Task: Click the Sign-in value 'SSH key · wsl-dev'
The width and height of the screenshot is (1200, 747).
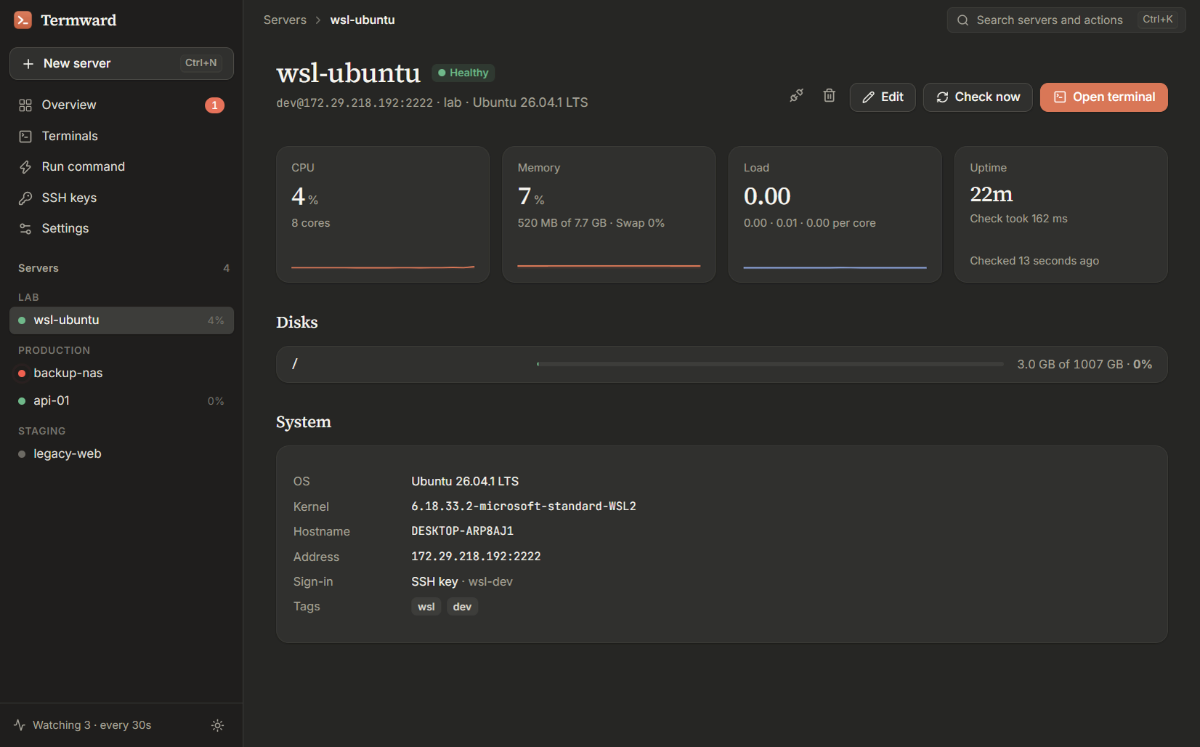Action: [x=462, y=582]
